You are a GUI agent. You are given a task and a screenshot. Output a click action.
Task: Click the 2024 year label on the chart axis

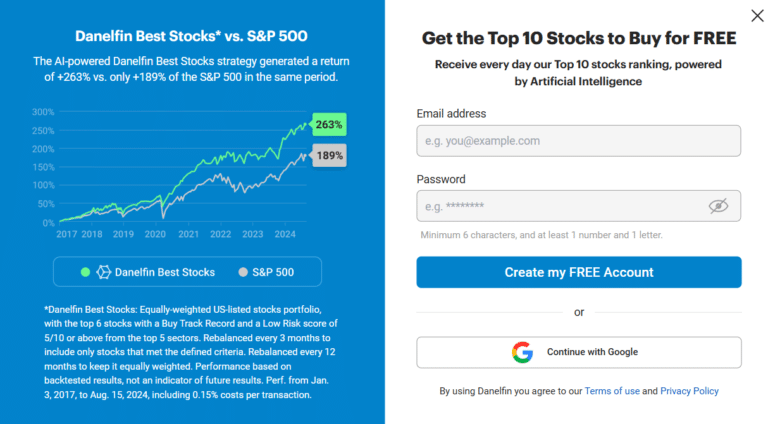[x=286, y=234]
